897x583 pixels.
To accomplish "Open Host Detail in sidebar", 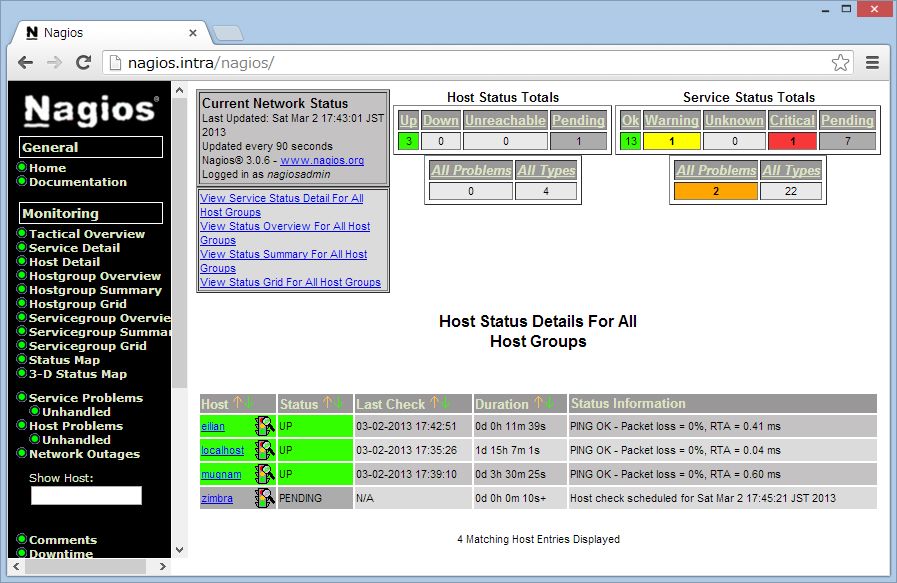I will [65, 262].
